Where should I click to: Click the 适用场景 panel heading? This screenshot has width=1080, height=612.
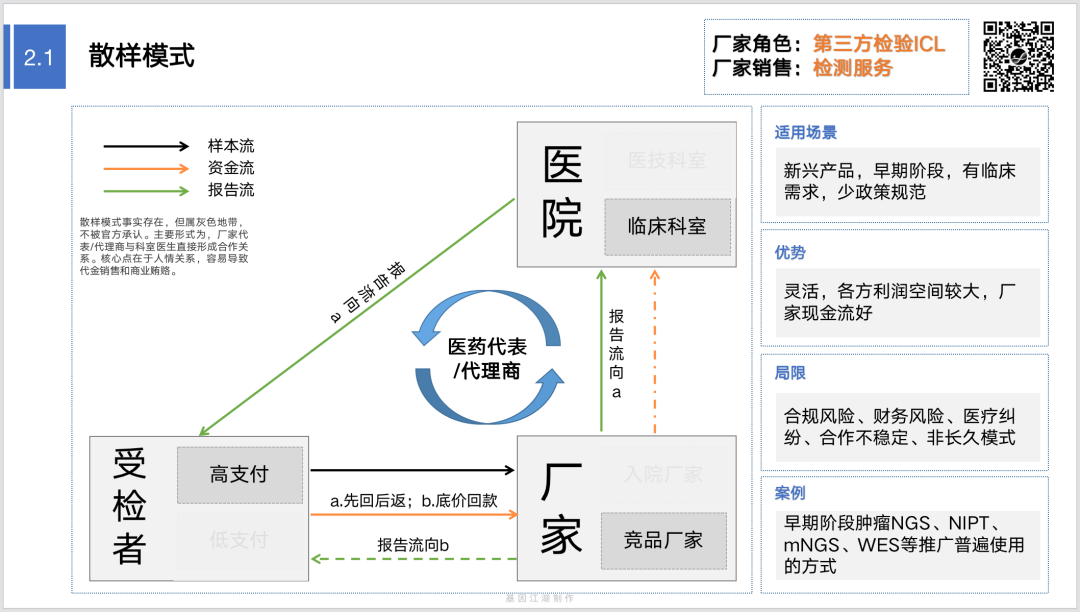806,132
